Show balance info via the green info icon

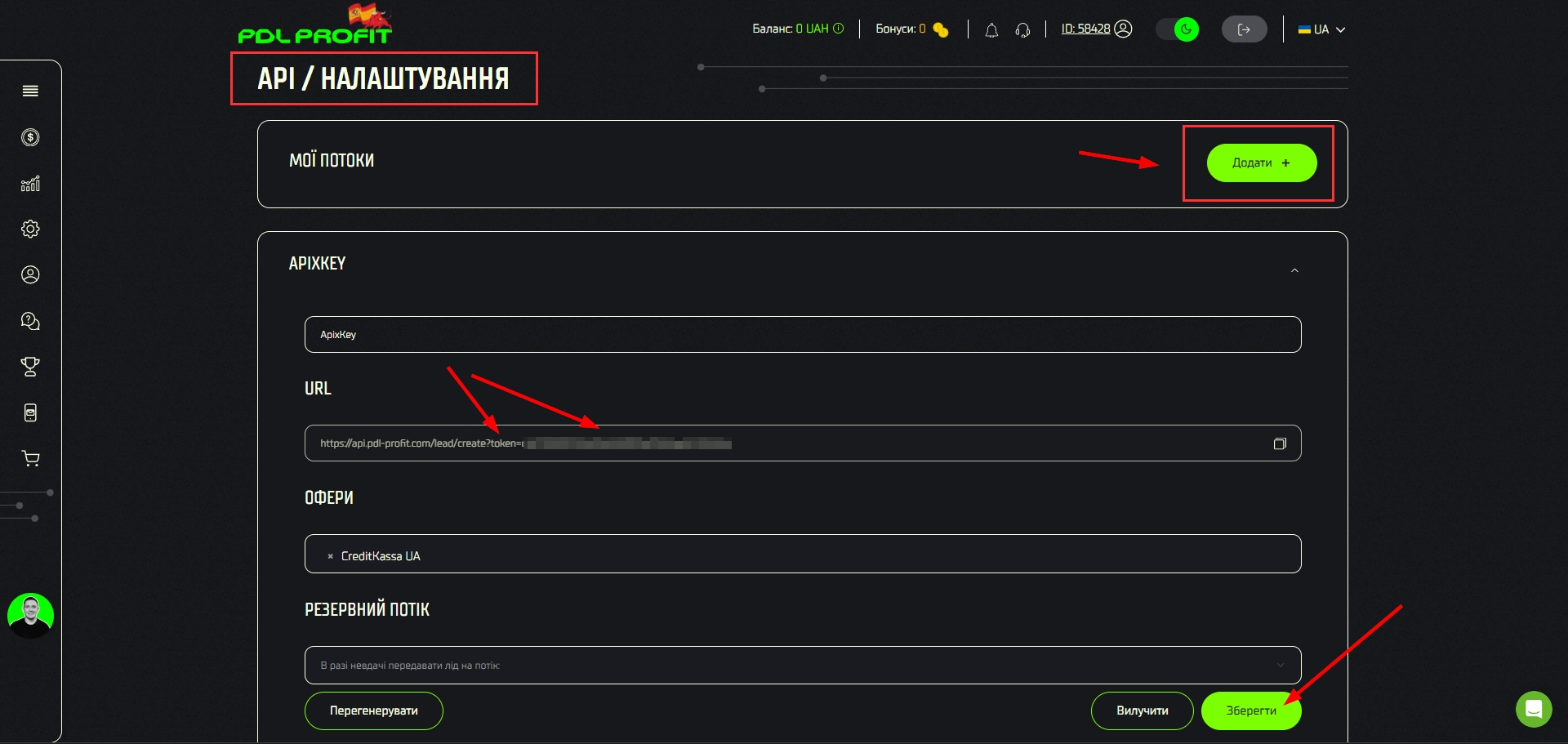[x=838, y=29]
